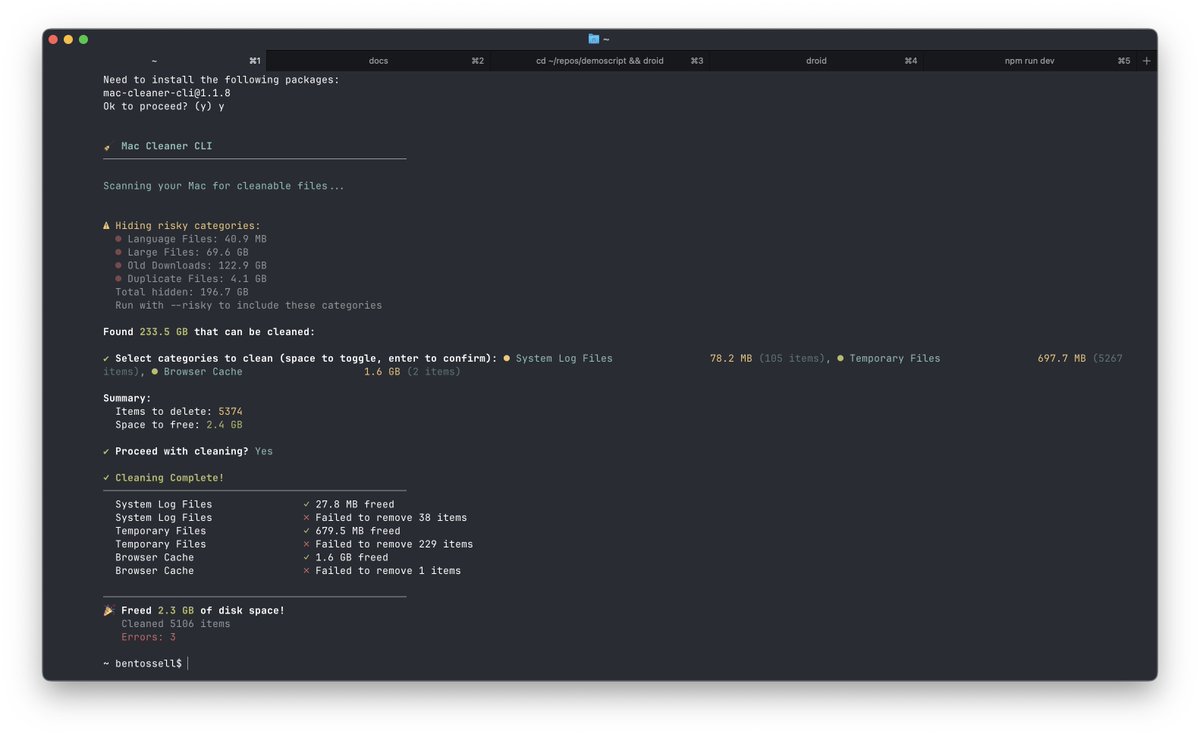Click the X beside Failed to remove 229 items
The height and width of the screenshot is (737, 1200).
pos(307,544)
